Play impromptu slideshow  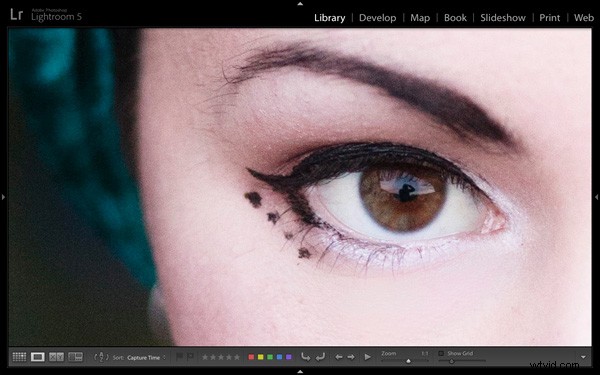[x=367, y=357]
